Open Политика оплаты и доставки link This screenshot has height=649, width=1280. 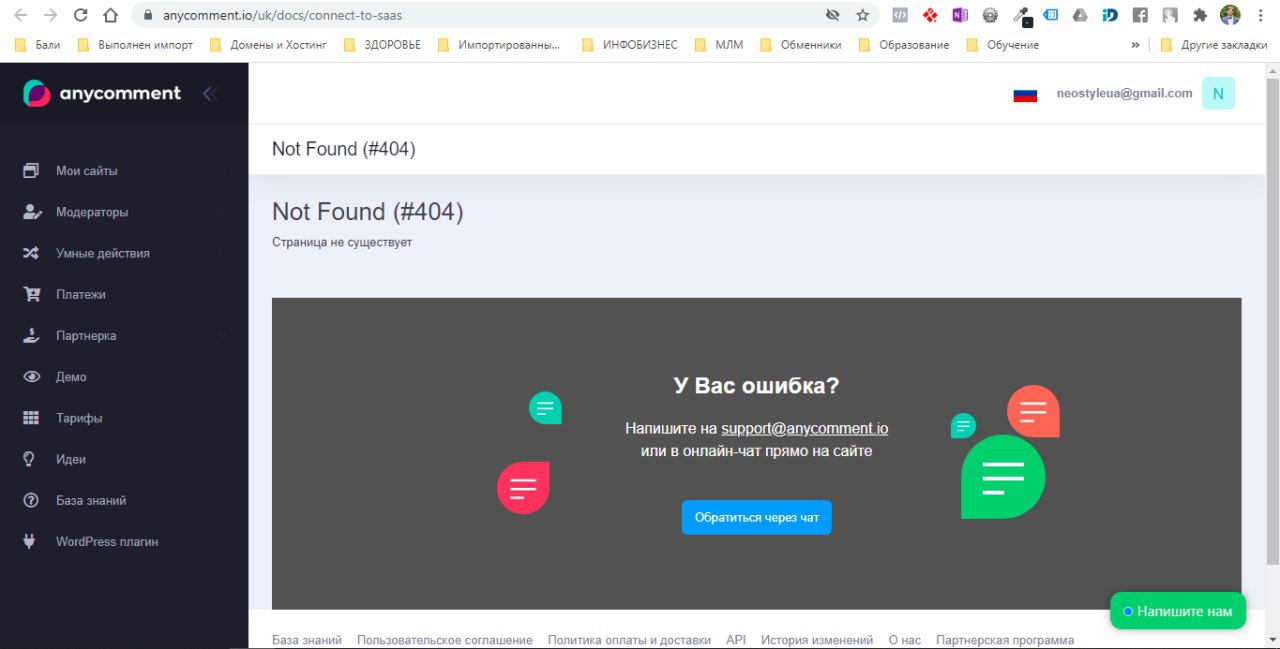point(629,640)
